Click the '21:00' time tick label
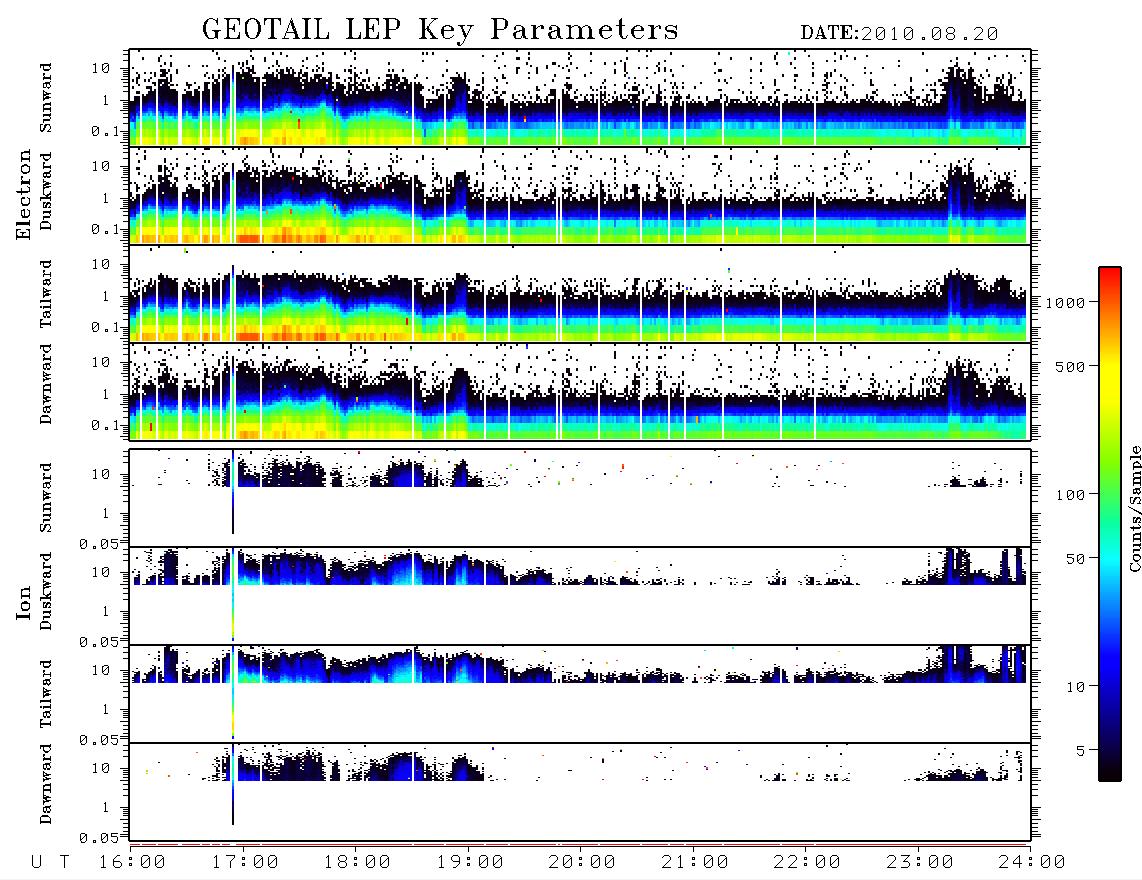The width and height of the screenshot is (1142, 880). (x=695, y=863)
